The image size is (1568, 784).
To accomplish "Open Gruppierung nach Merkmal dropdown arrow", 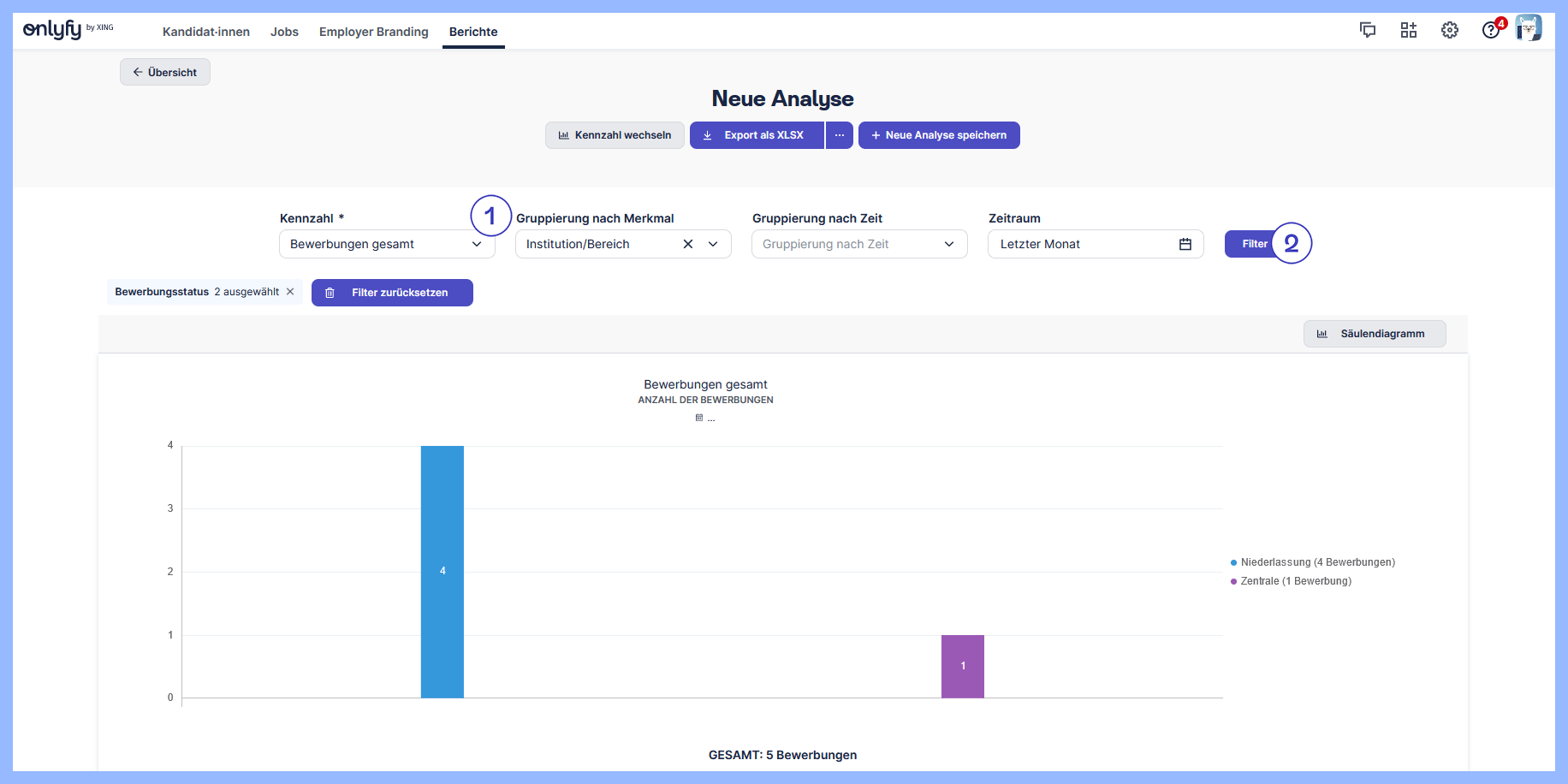I will (713, 244).
